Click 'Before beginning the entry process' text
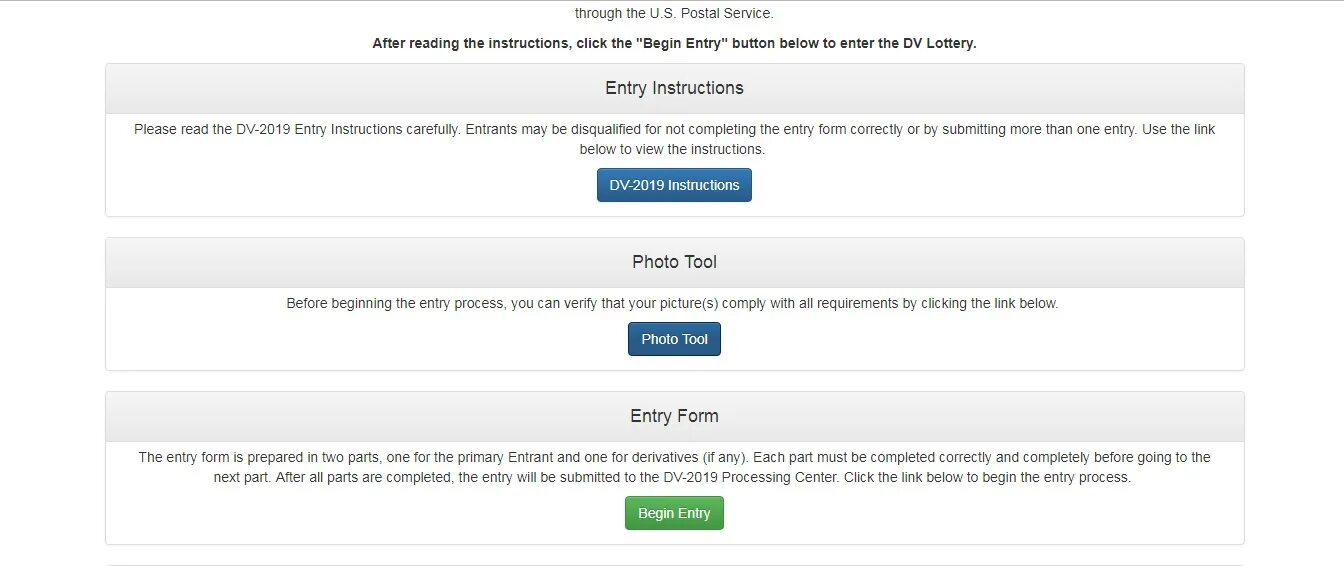This screenshot has height=566, width=1344. coord(395,303)
